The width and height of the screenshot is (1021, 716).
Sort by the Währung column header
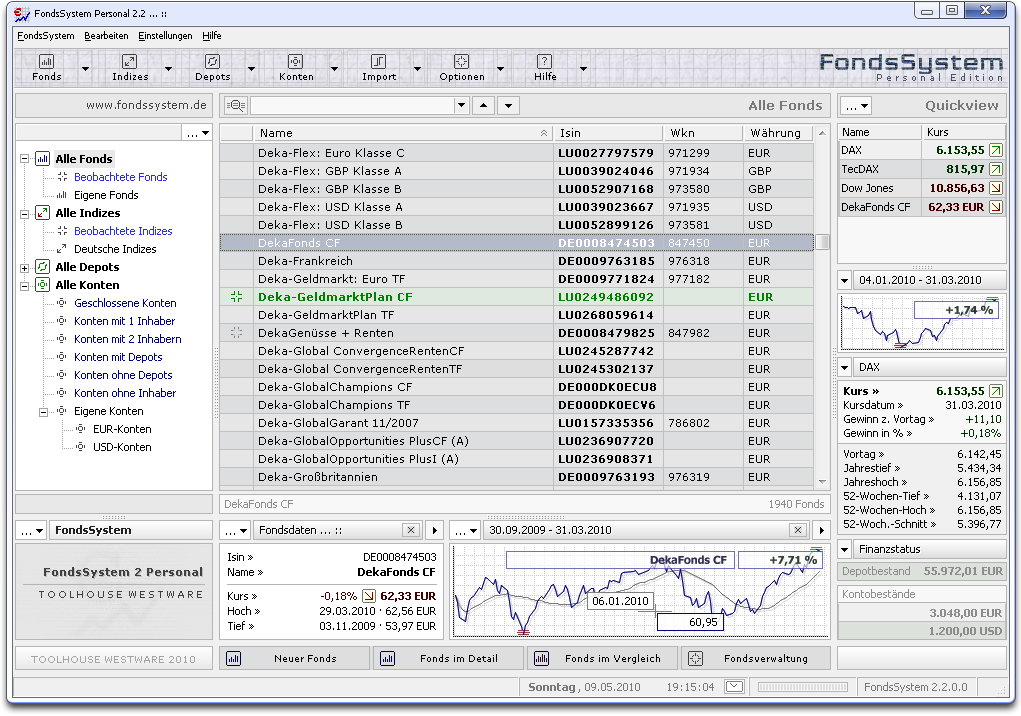tap(777, 133)
